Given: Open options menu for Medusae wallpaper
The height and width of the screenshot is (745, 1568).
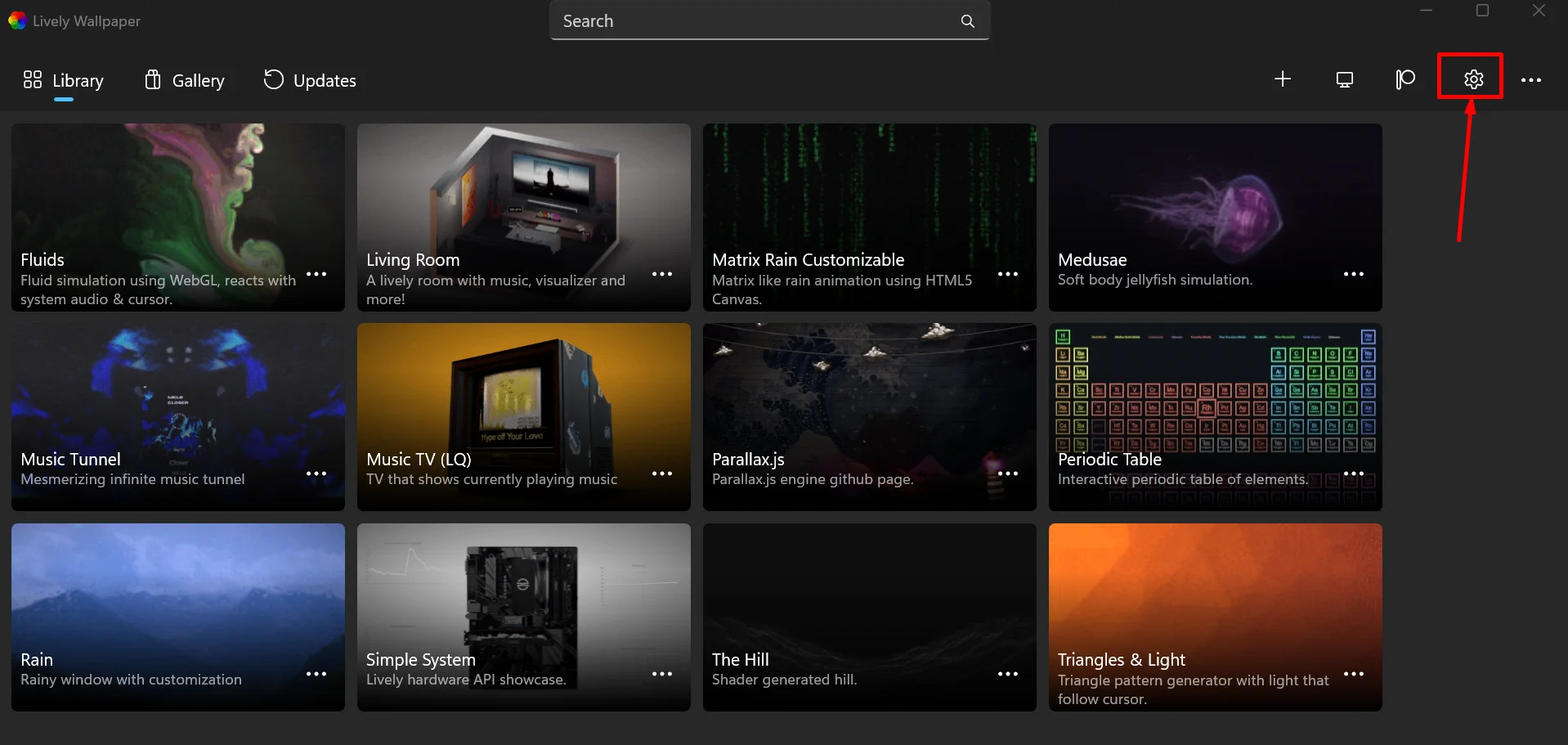Looking at the screenshot, I should click(1354, 275).
